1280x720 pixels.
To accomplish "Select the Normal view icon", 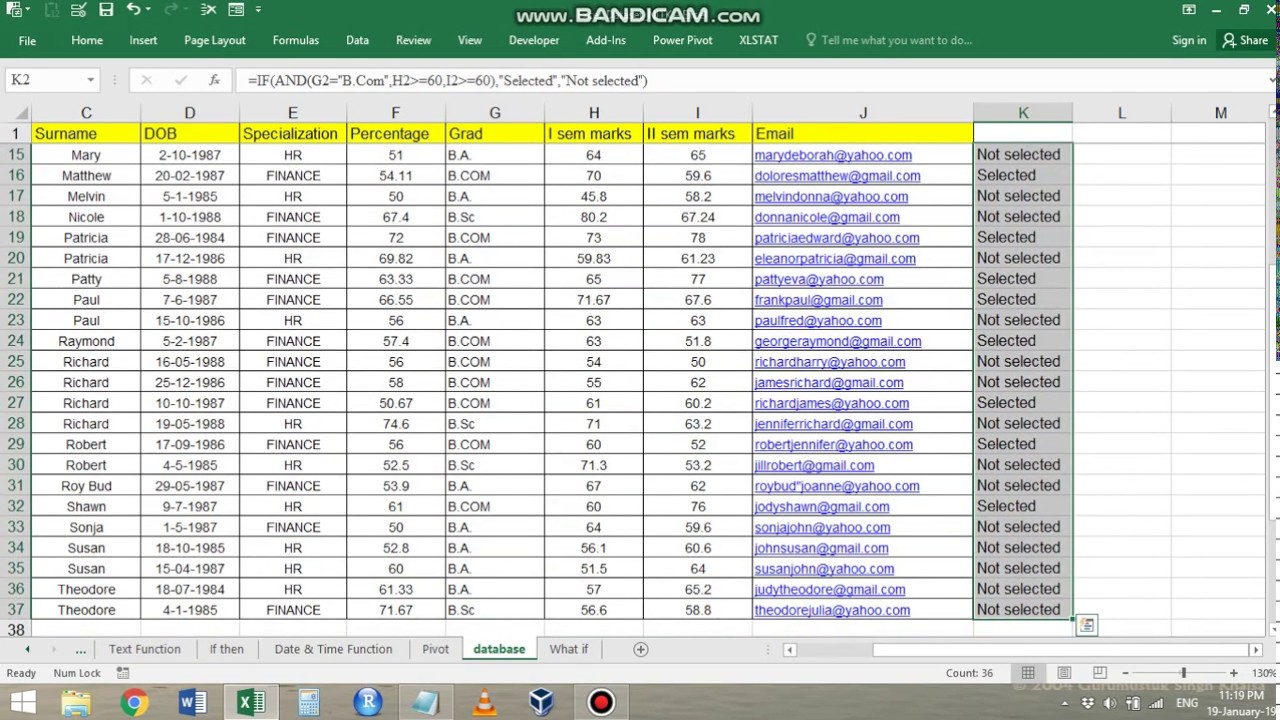I will point(1028,673).
